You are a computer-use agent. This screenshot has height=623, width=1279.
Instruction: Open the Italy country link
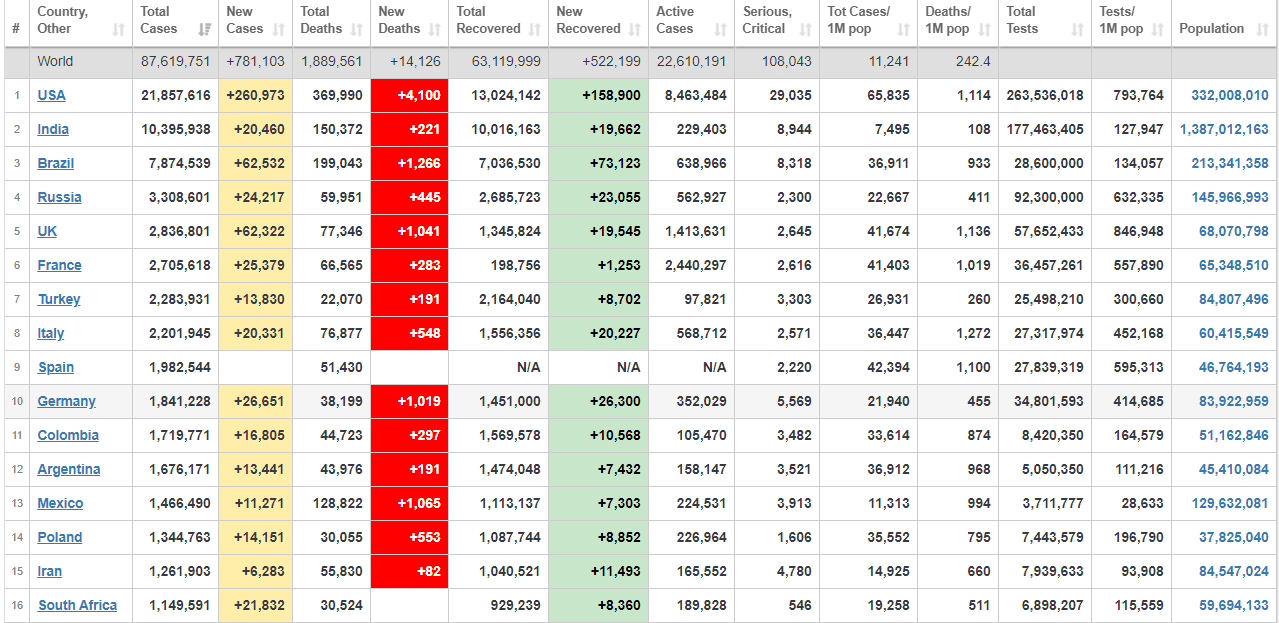pyautogui.click(x=51, y=334)
